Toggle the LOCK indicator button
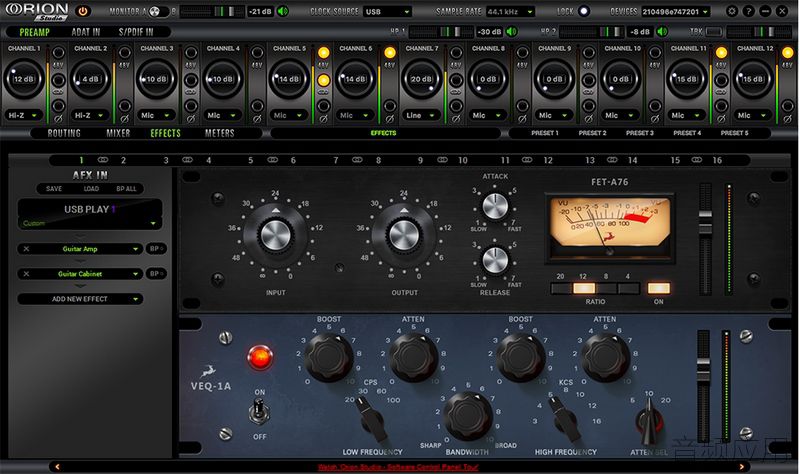This screenshot has width=800, height=474. (584, 11)
